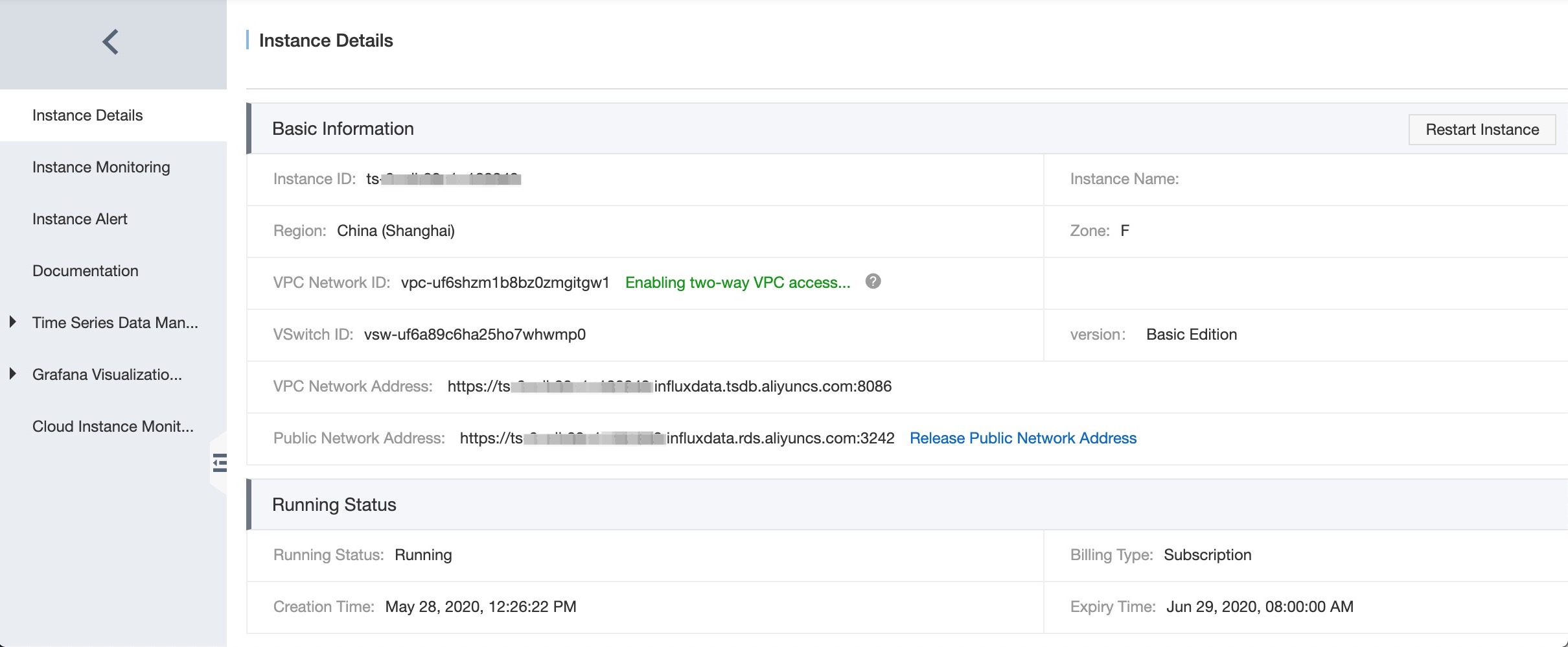Click the China (Shanghai) region value
1568x647 pixels.
[396, 231]
